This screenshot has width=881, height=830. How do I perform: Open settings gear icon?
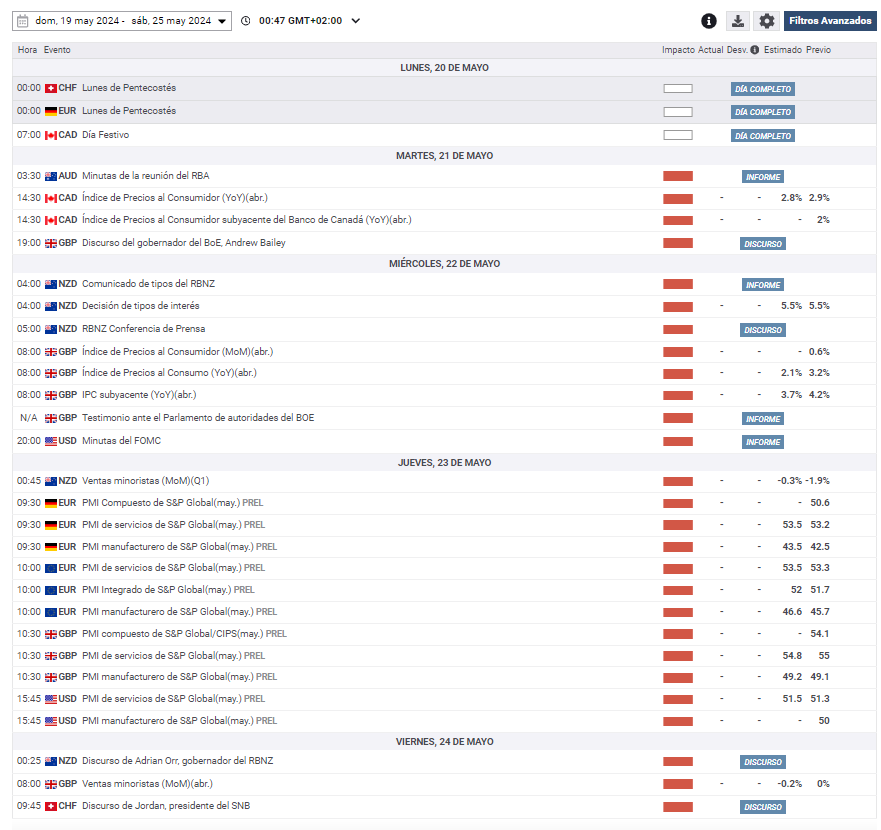click(767, 21)
